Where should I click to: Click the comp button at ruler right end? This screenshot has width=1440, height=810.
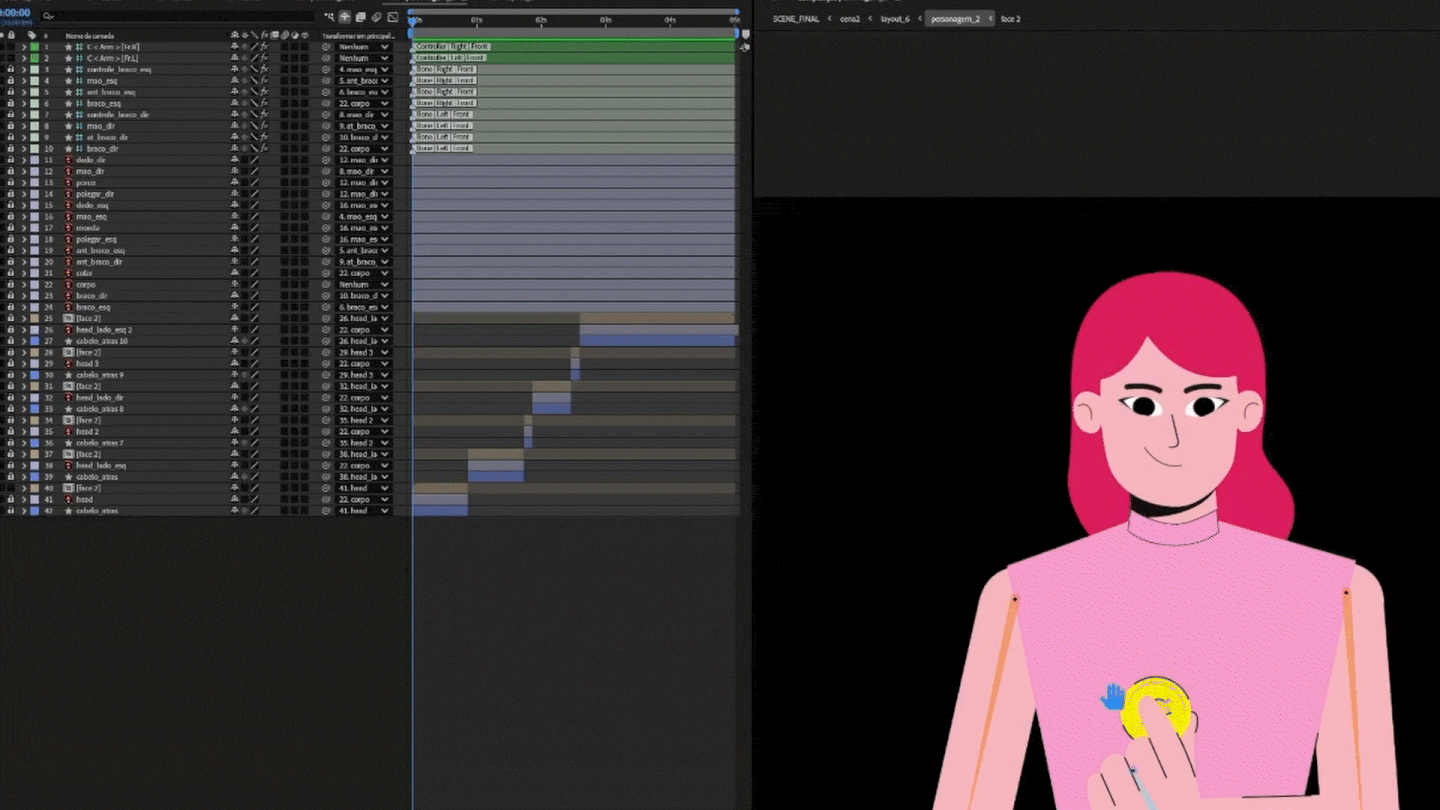click(745, 47)
